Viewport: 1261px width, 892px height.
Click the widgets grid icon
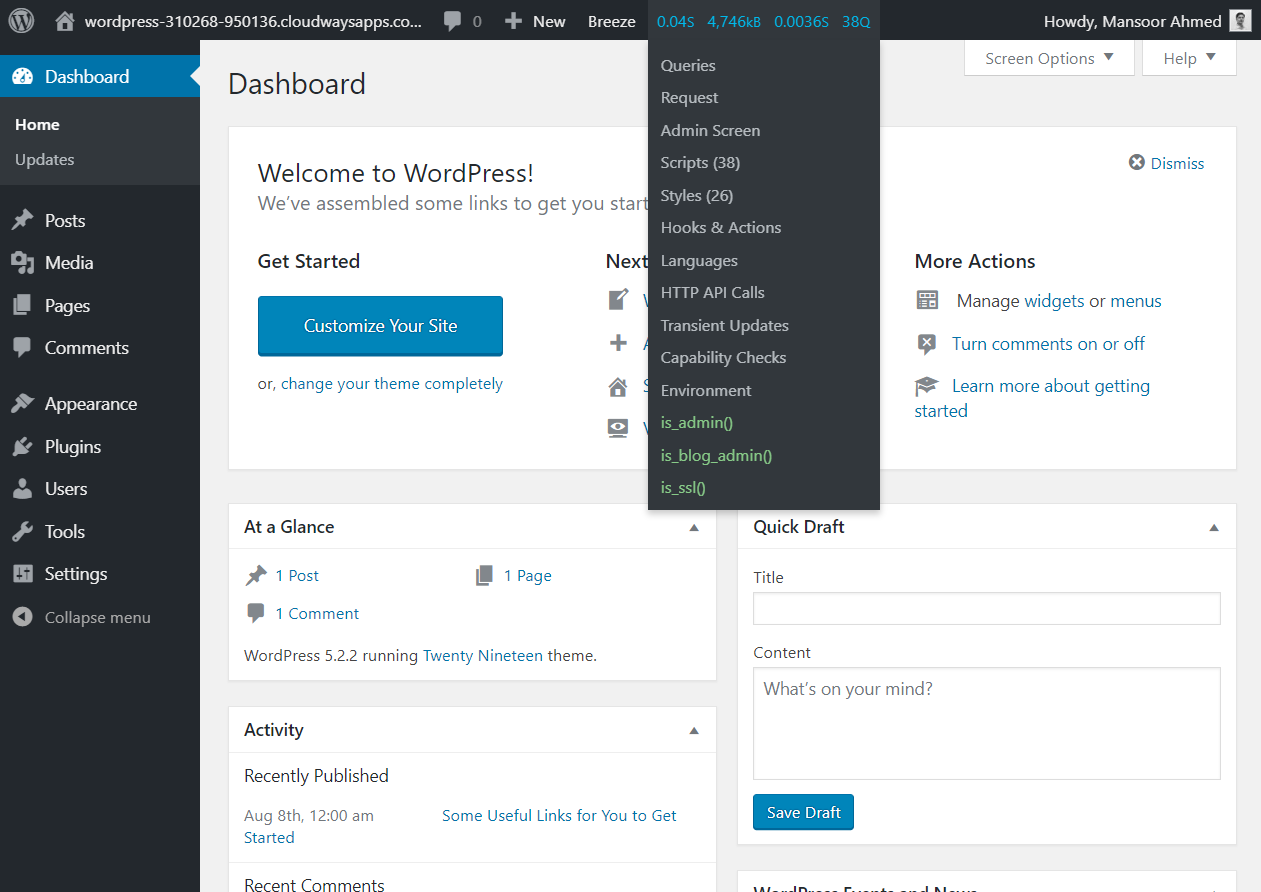pyautogui.click(x=927, y=301)
